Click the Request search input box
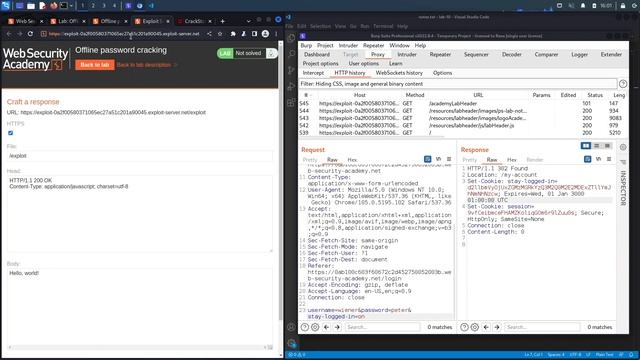This screenshot has height=360, width=640. coord(382,327)
